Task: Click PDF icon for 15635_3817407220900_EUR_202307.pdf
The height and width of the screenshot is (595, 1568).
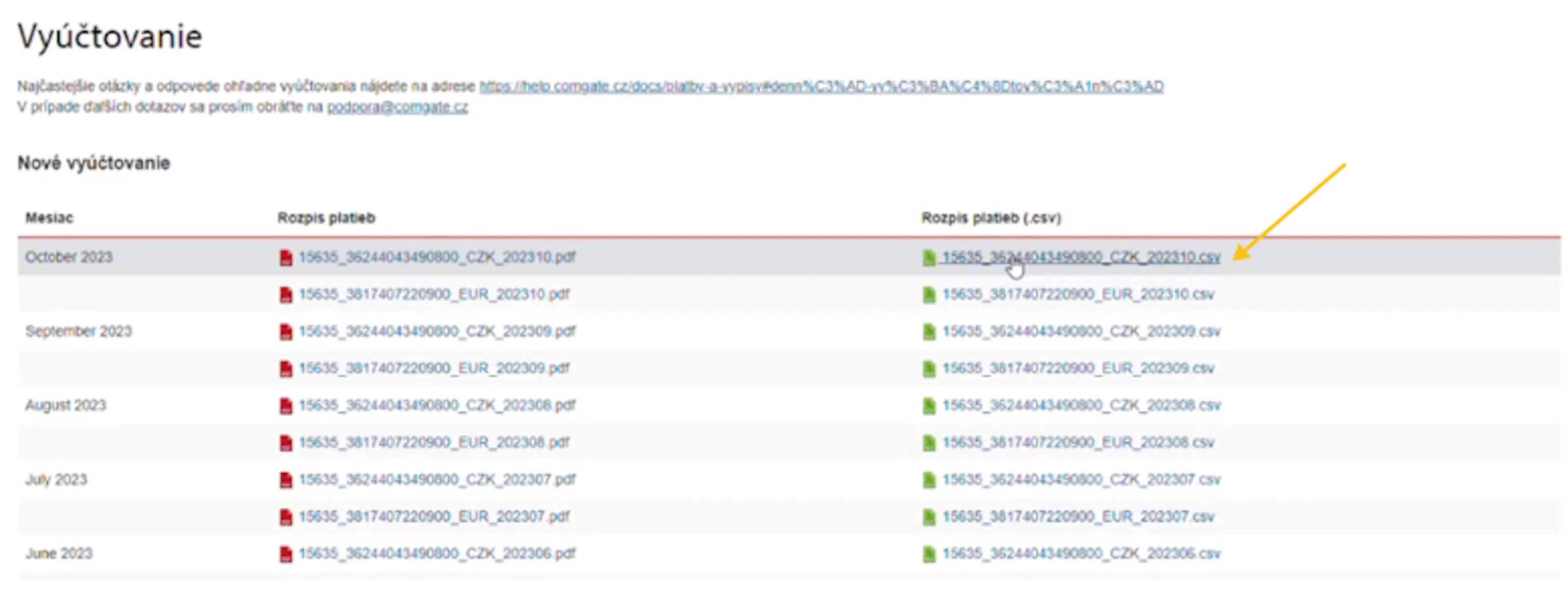Action: pos(285,518)
